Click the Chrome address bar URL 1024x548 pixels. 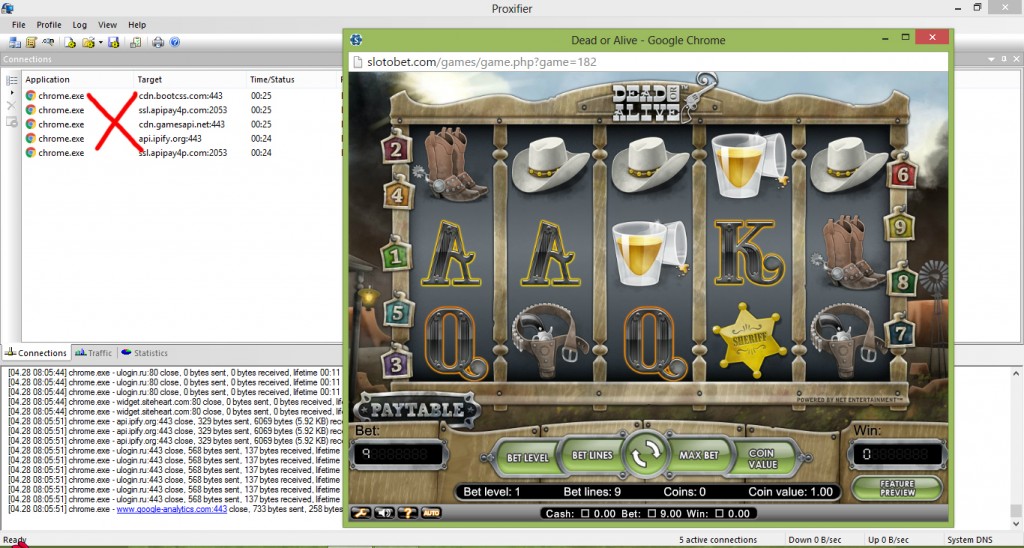pos(481,62)
